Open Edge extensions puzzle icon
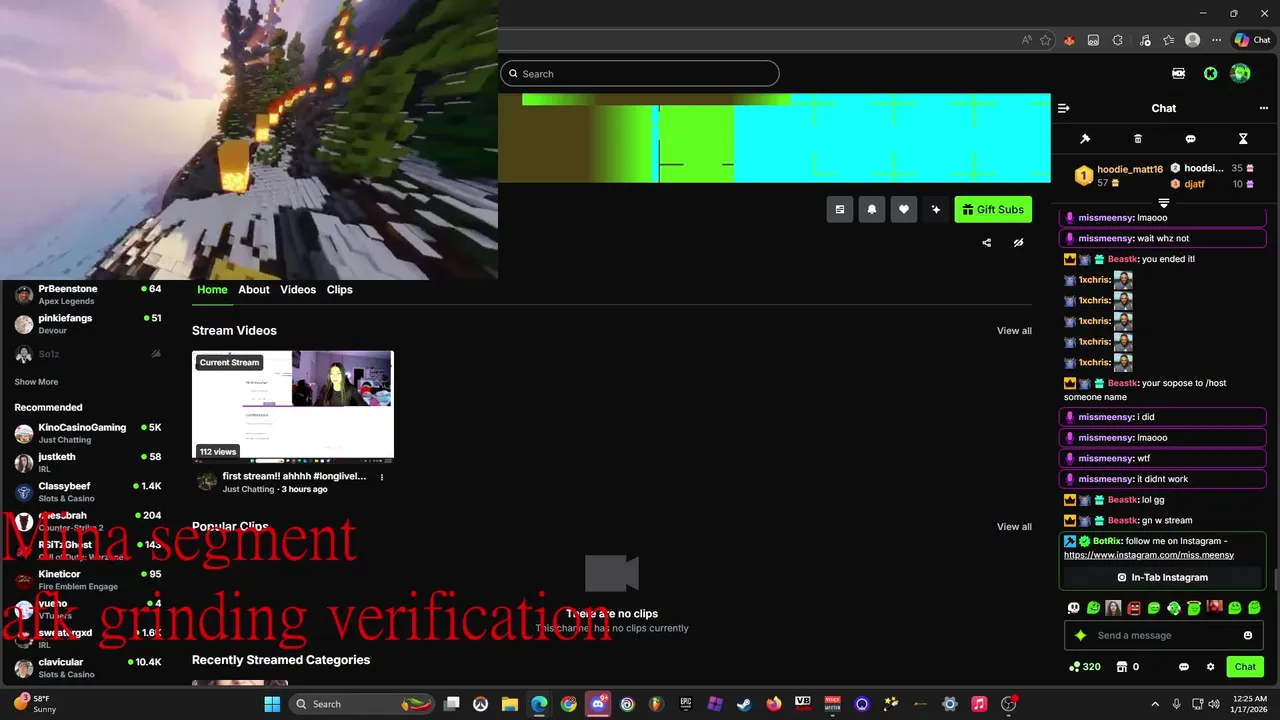The width and height of the screenshot is (1280, 720). 1118,40
